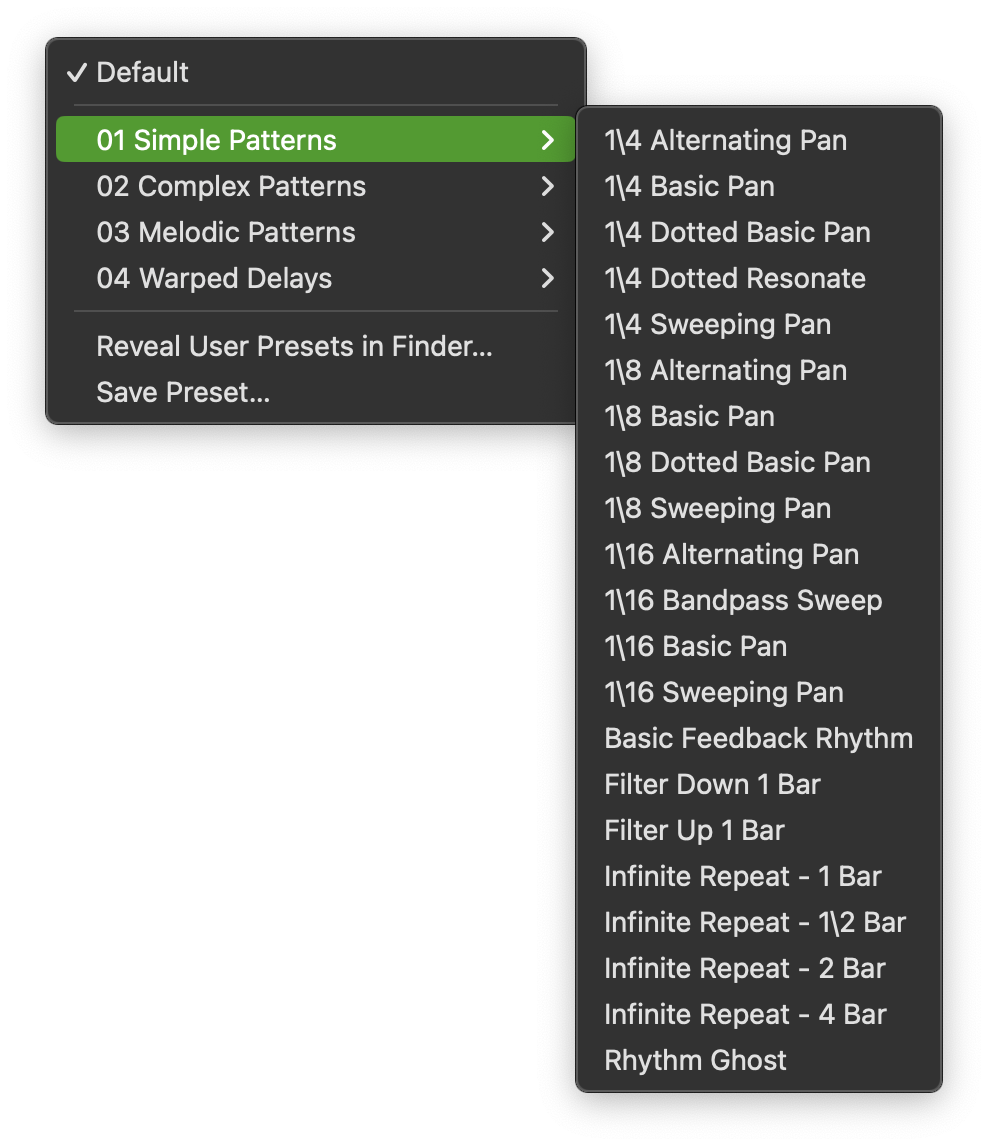Select the 1\4 Alternating Pan preset
Screen dimensions: 988x1146
759,140
